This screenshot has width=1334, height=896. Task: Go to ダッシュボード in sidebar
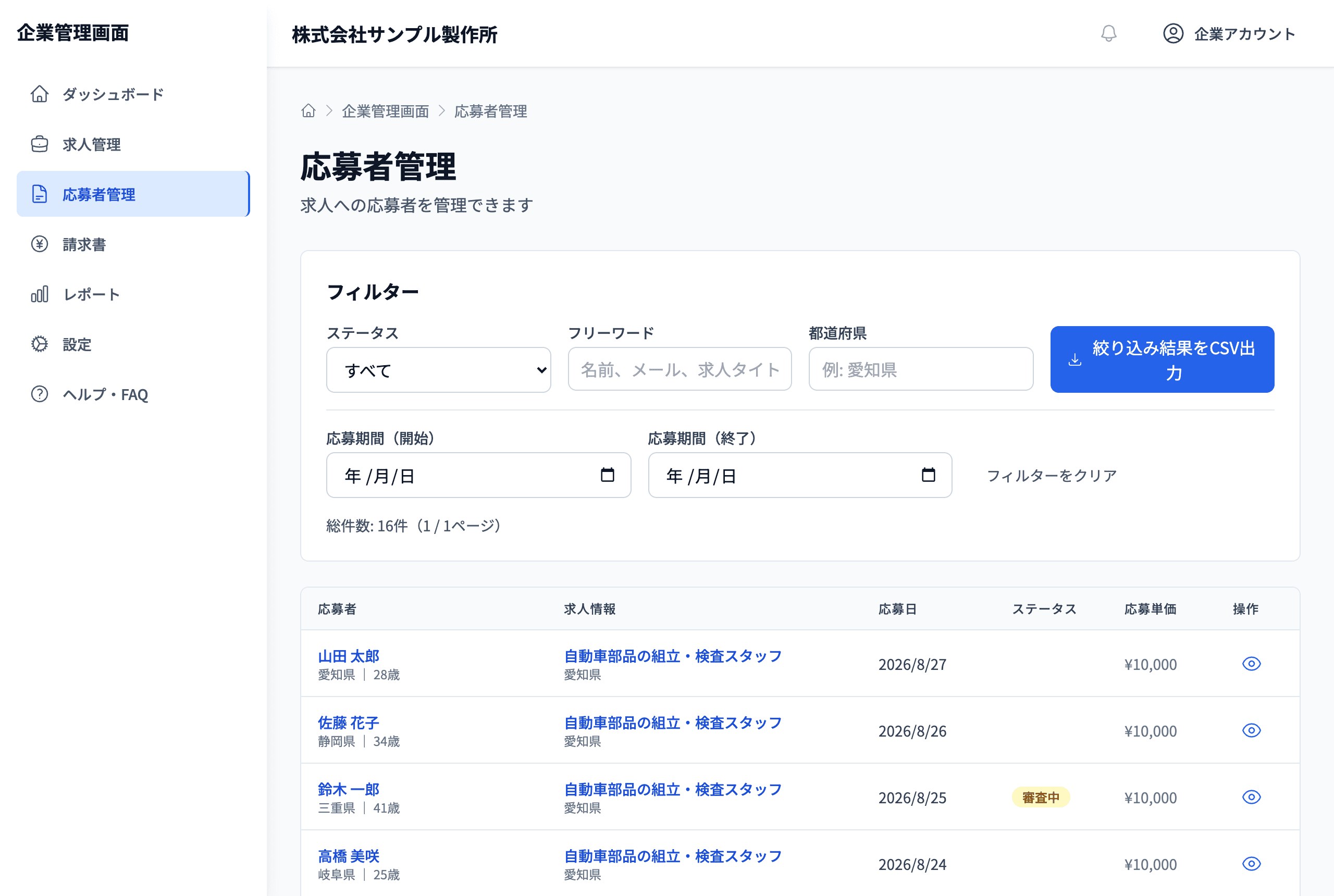[x=133, y=94]
